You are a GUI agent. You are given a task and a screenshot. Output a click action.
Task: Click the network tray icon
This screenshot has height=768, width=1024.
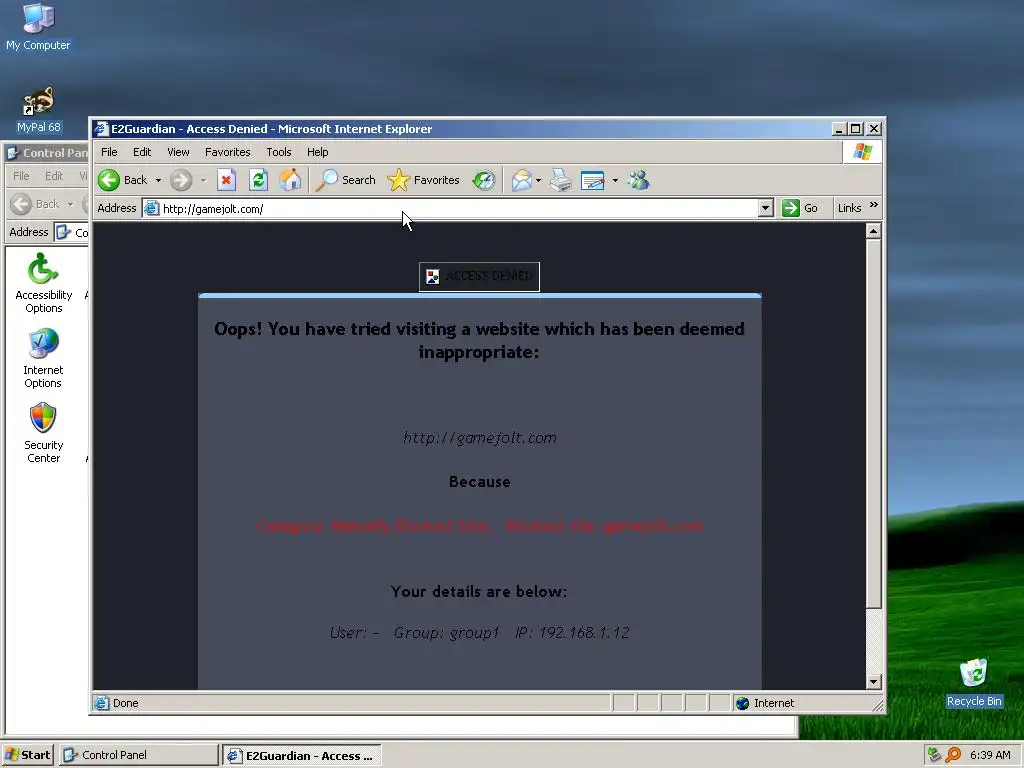935,755
